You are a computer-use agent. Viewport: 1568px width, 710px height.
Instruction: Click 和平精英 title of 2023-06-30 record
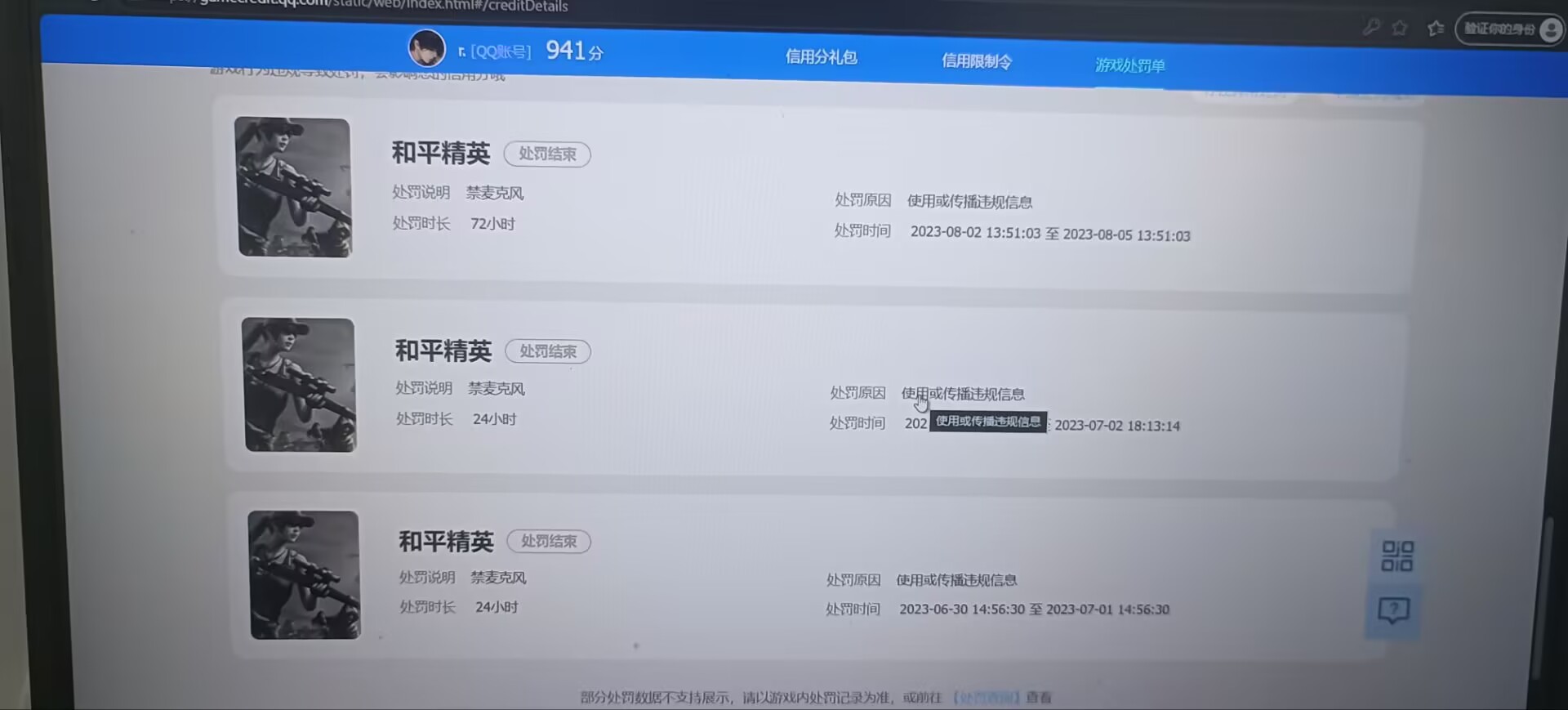click(x=446, y=541)
